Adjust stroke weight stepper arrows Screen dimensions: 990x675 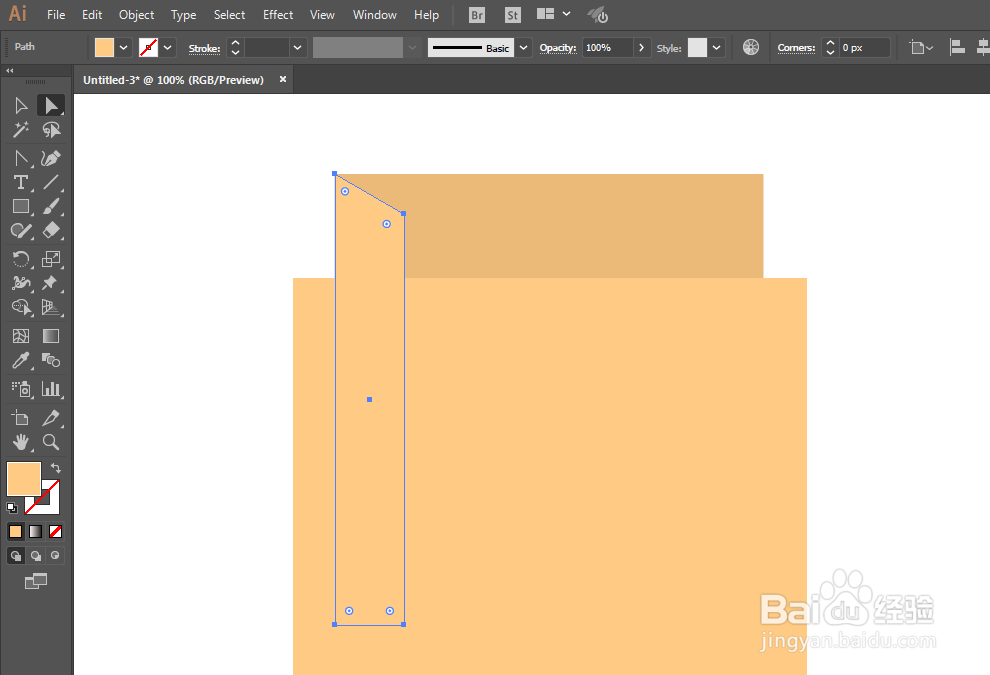[x=235, y=47]
